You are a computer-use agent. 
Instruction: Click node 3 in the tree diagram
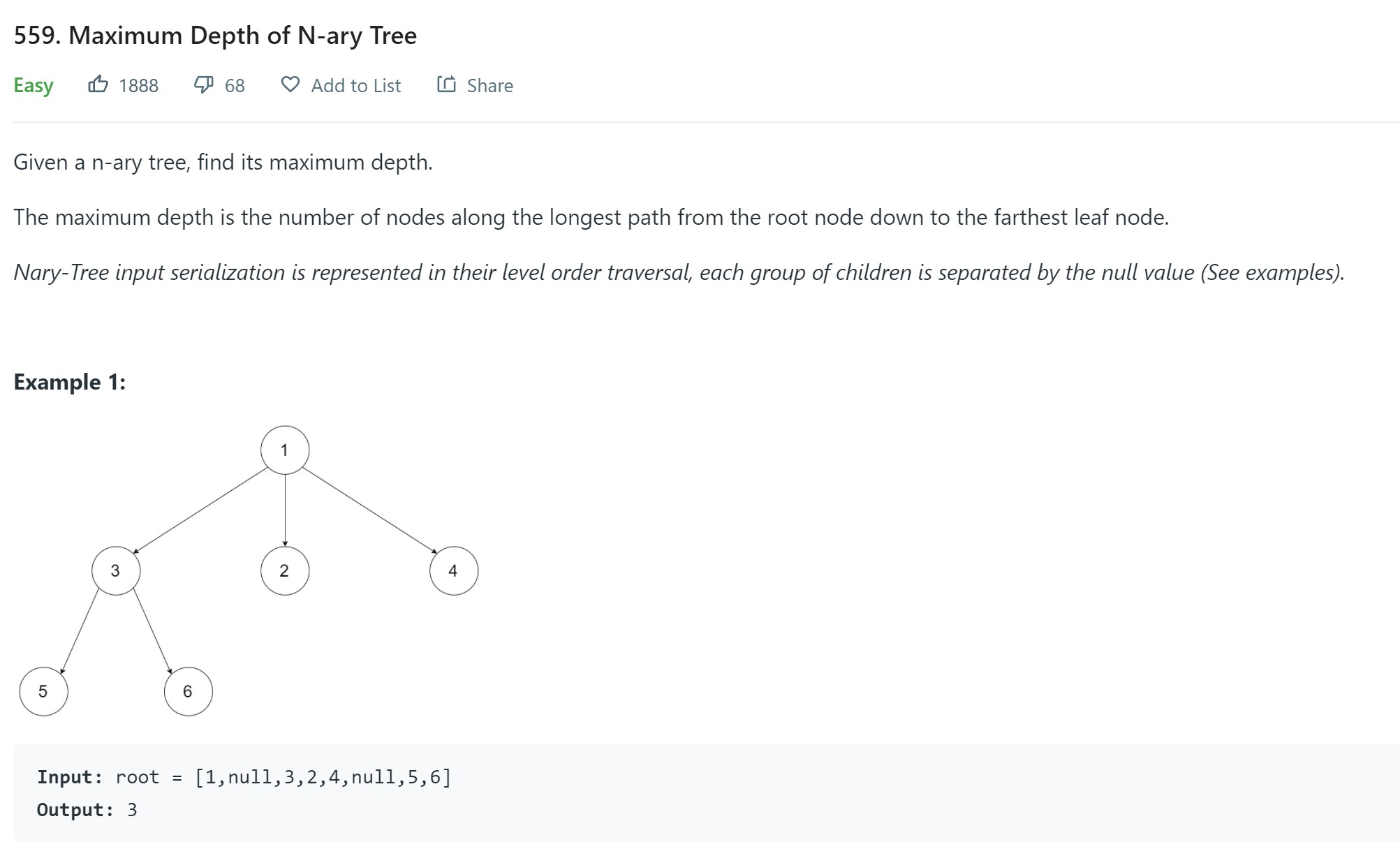116,571
